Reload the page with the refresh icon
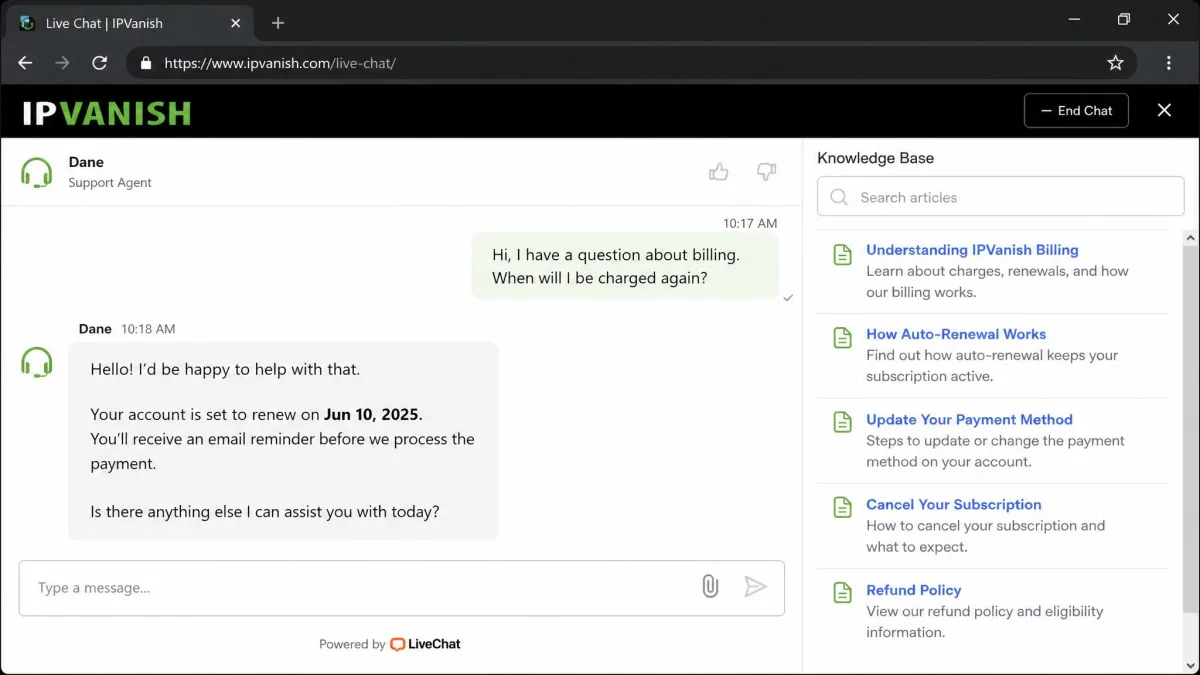Screen dimensions: 1200x675 (99, 63)
